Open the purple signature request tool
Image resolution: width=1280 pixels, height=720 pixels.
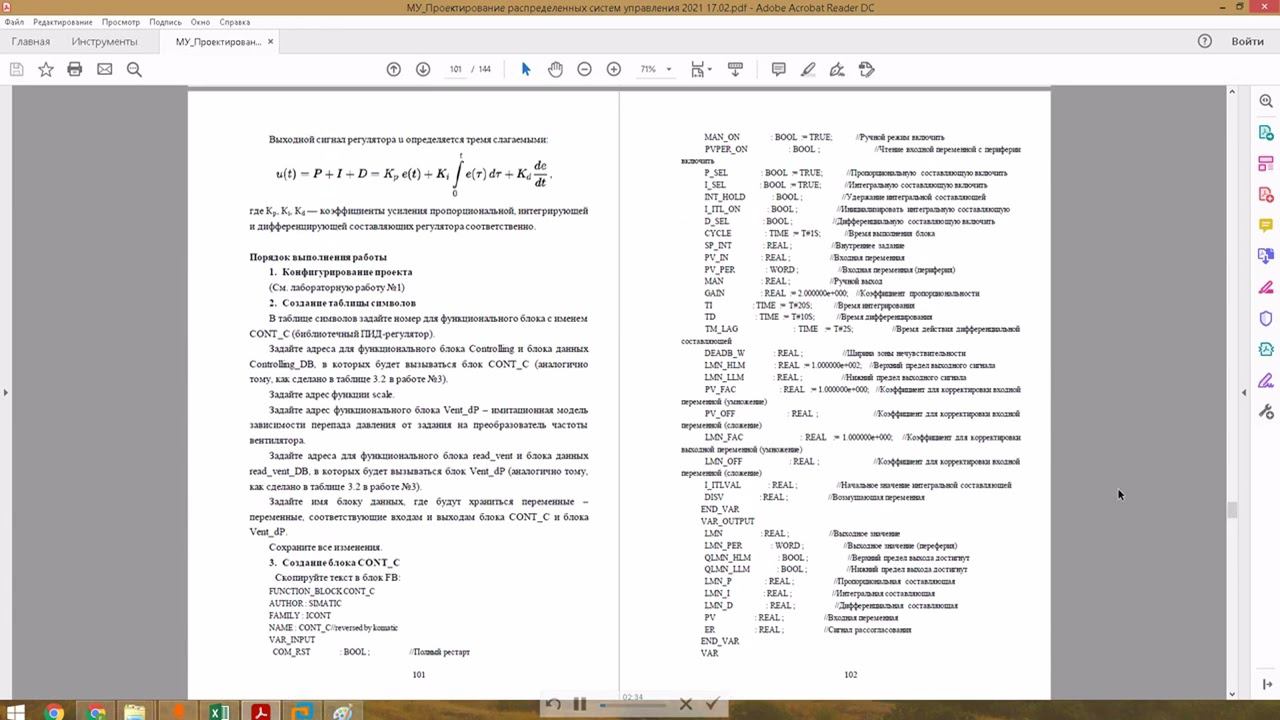pos(1266,380)
